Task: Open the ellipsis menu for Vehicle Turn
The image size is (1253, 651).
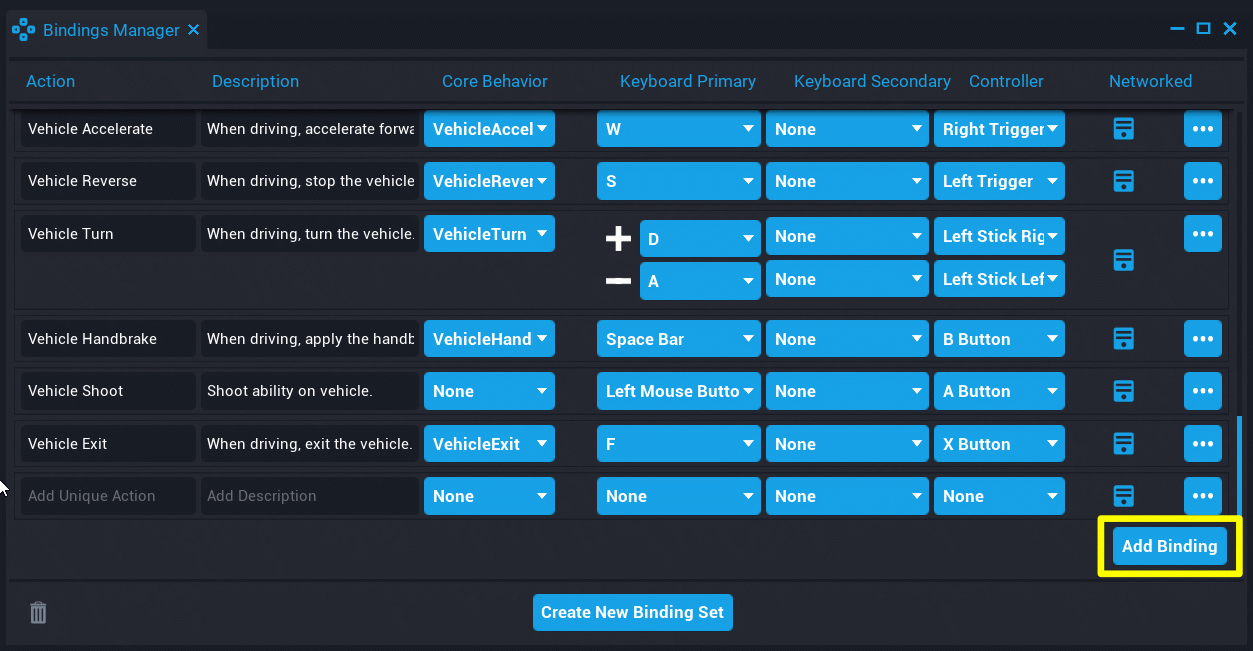Action: pyautogui.click(x=1202, y=234)
